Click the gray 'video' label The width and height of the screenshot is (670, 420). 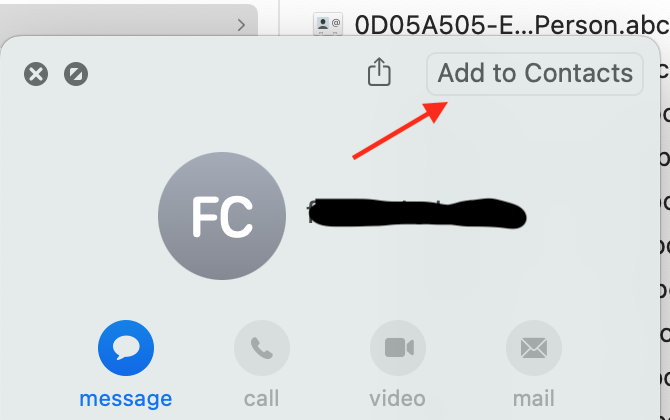coord(397,399)
